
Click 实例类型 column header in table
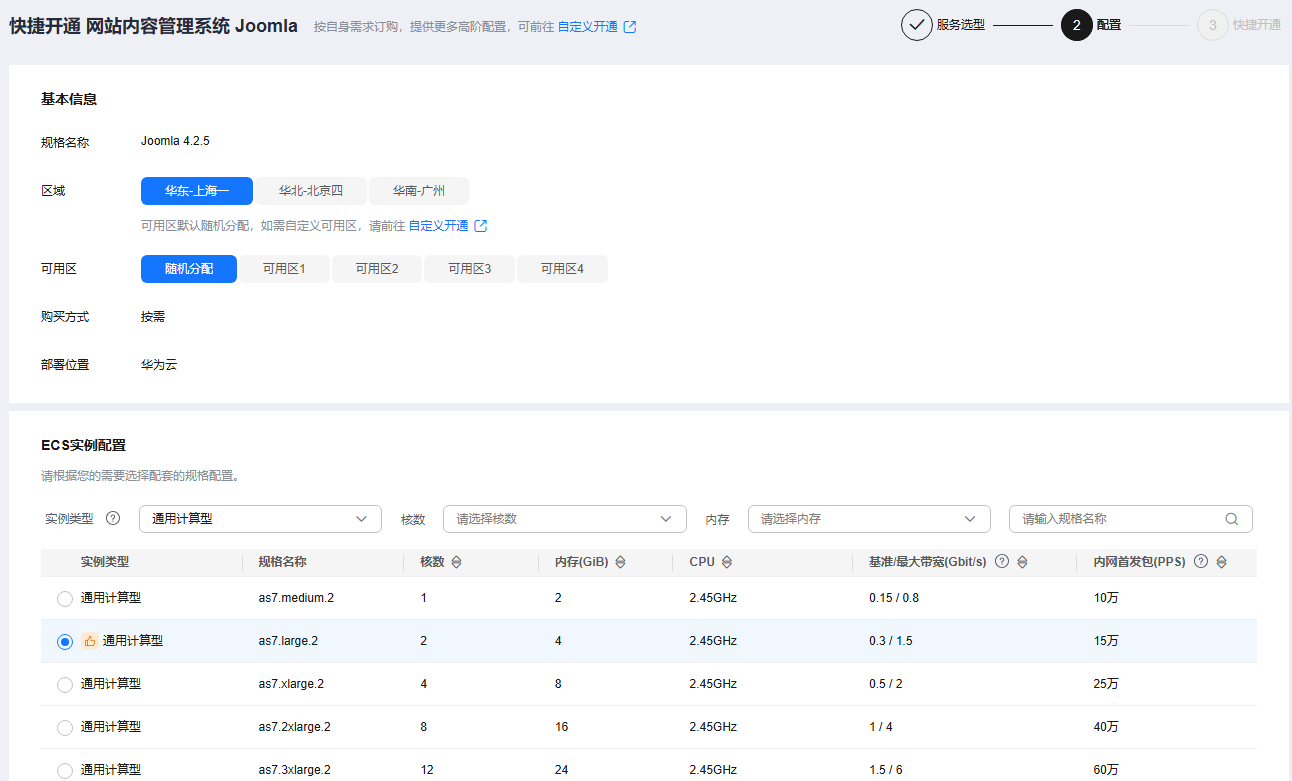pyautogui.click(x=105, y=562)
